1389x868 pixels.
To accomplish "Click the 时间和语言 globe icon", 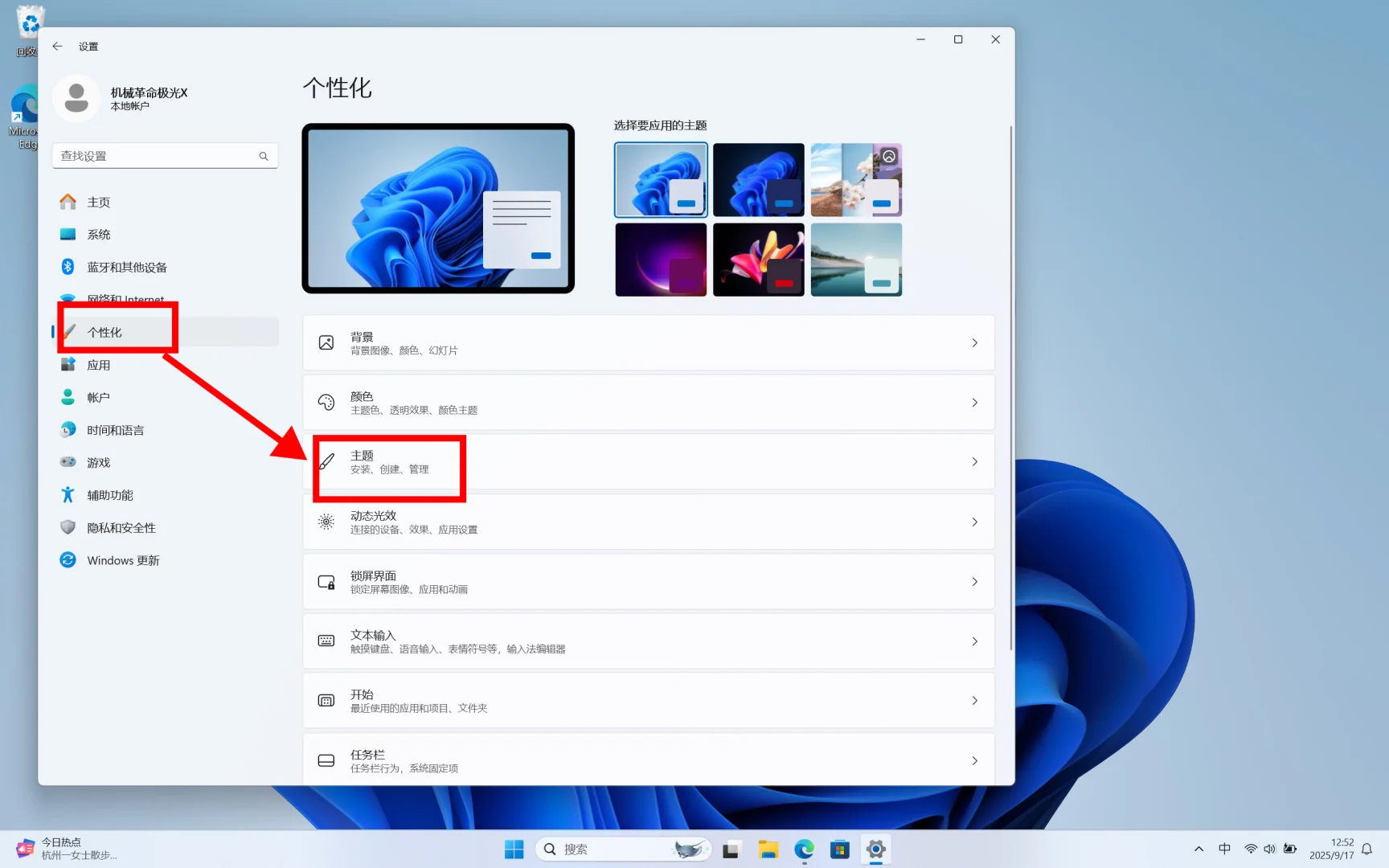I will [68, 430].
